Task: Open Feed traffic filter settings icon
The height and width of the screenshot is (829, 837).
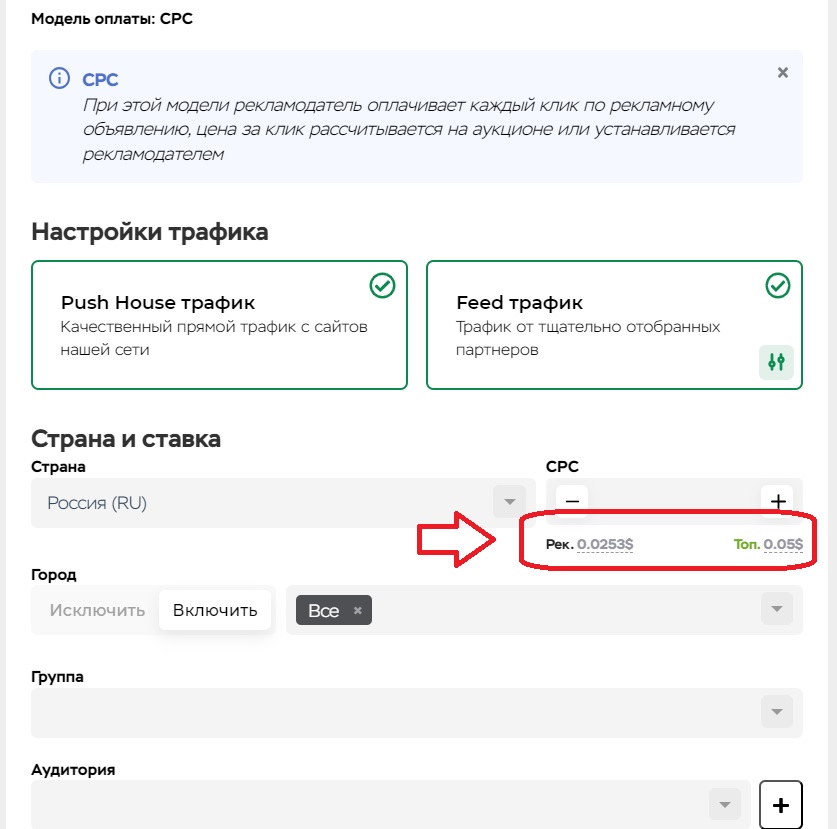Action: [x=776, y=362]
